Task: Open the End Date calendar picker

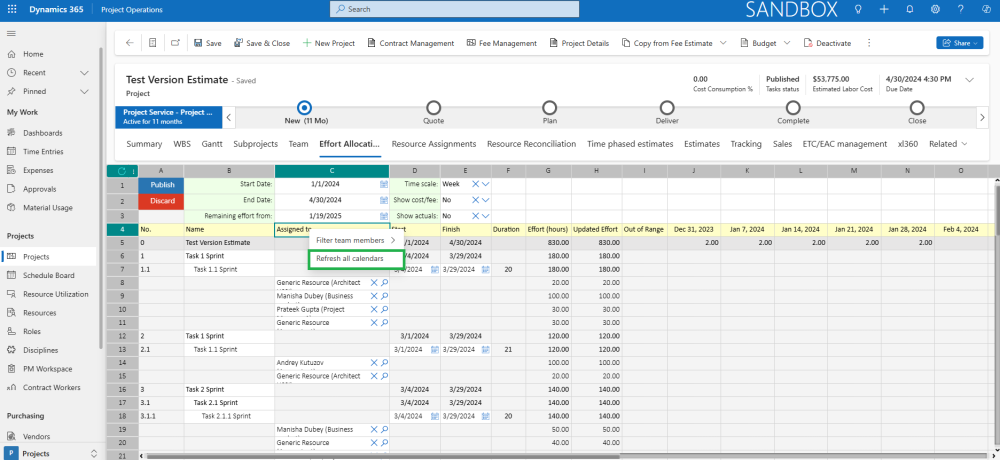Action: [x=384, y=200]
